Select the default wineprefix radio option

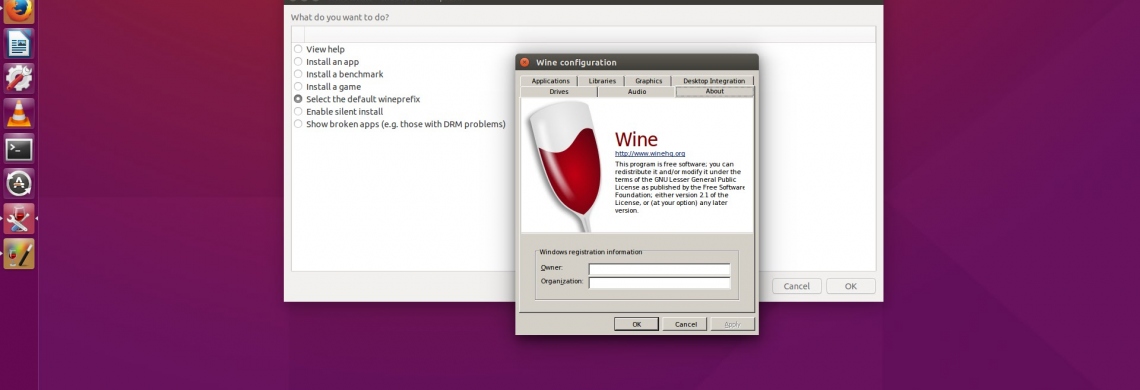click(298, 99)
